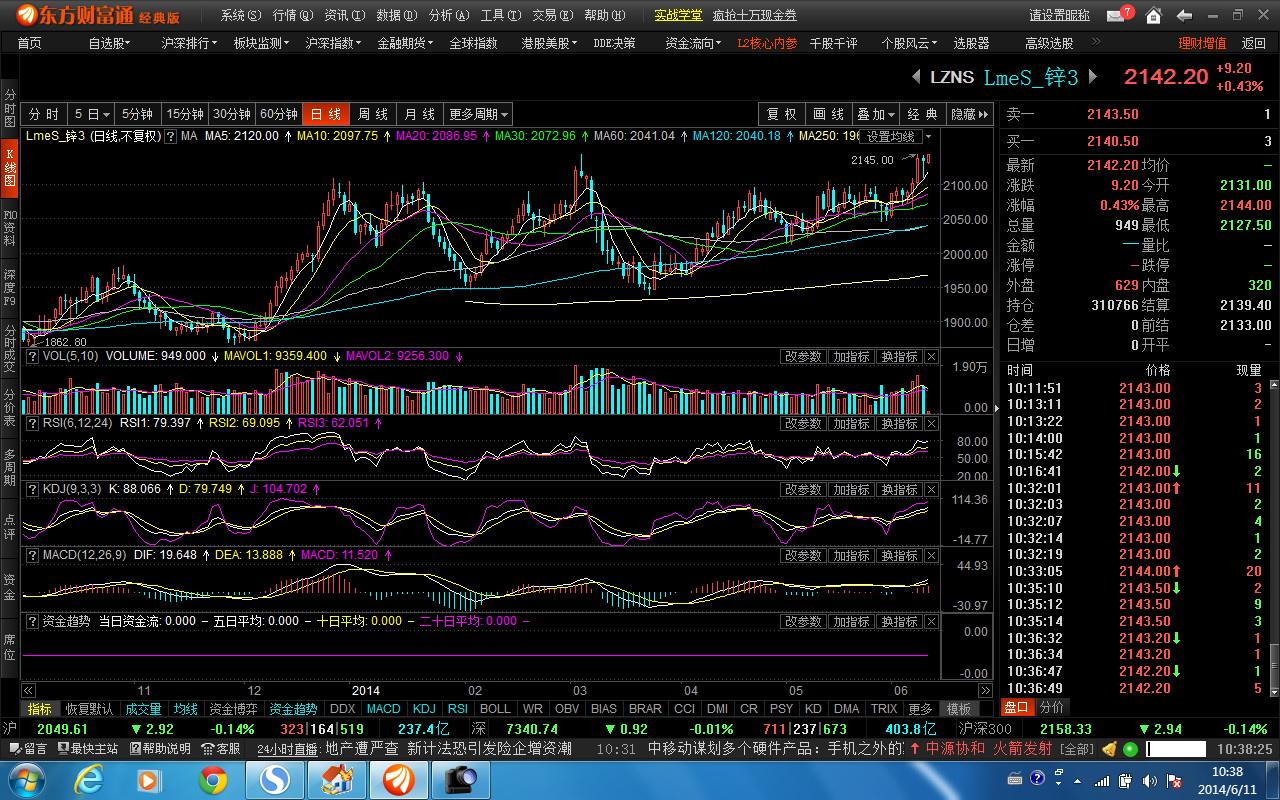Open help icon beside KDJ(9,3,3) label

(x=31, y=489)
